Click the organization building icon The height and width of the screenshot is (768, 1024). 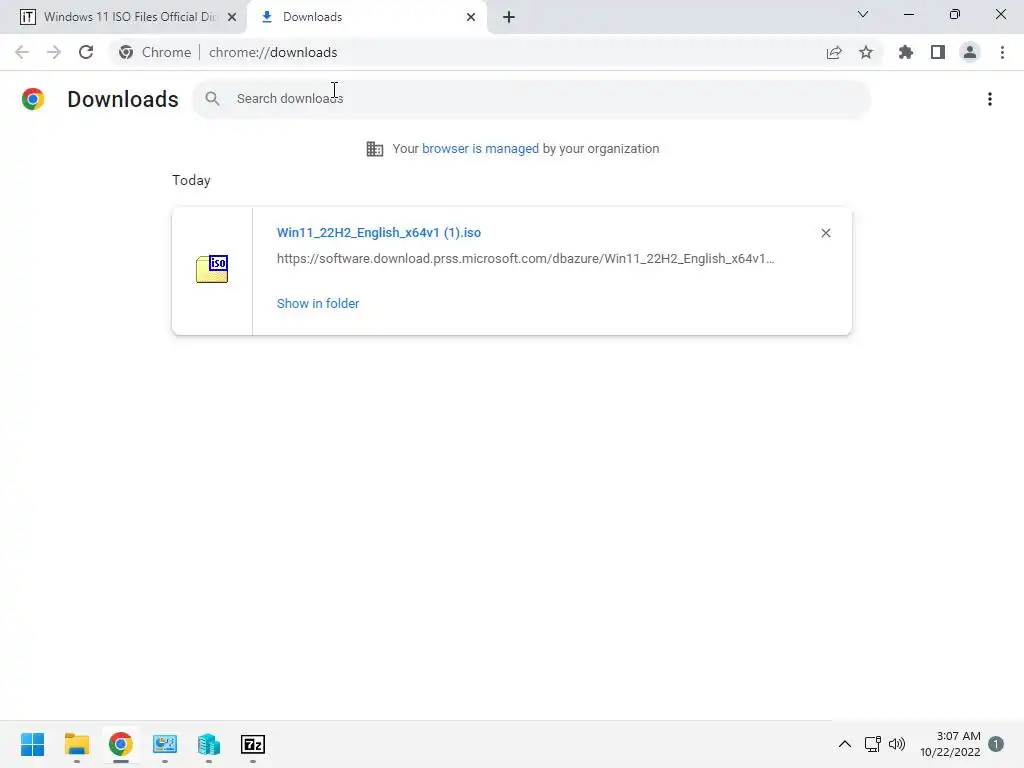pyautogui.click(x=375, y=149)
